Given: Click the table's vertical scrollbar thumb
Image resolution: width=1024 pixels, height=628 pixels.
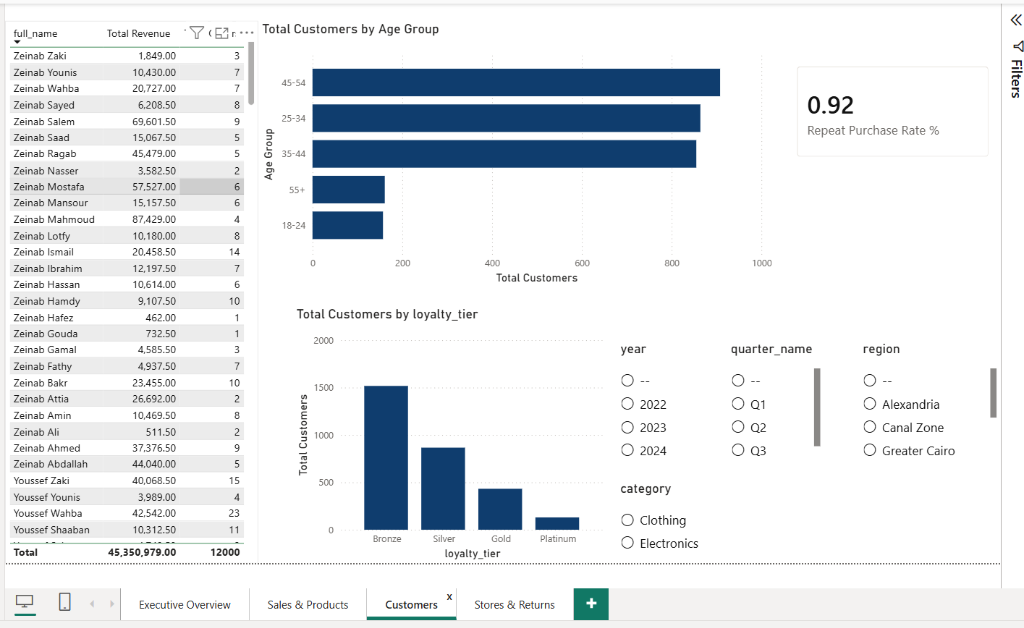Looking at the screenshot, I should click(251, 73).
